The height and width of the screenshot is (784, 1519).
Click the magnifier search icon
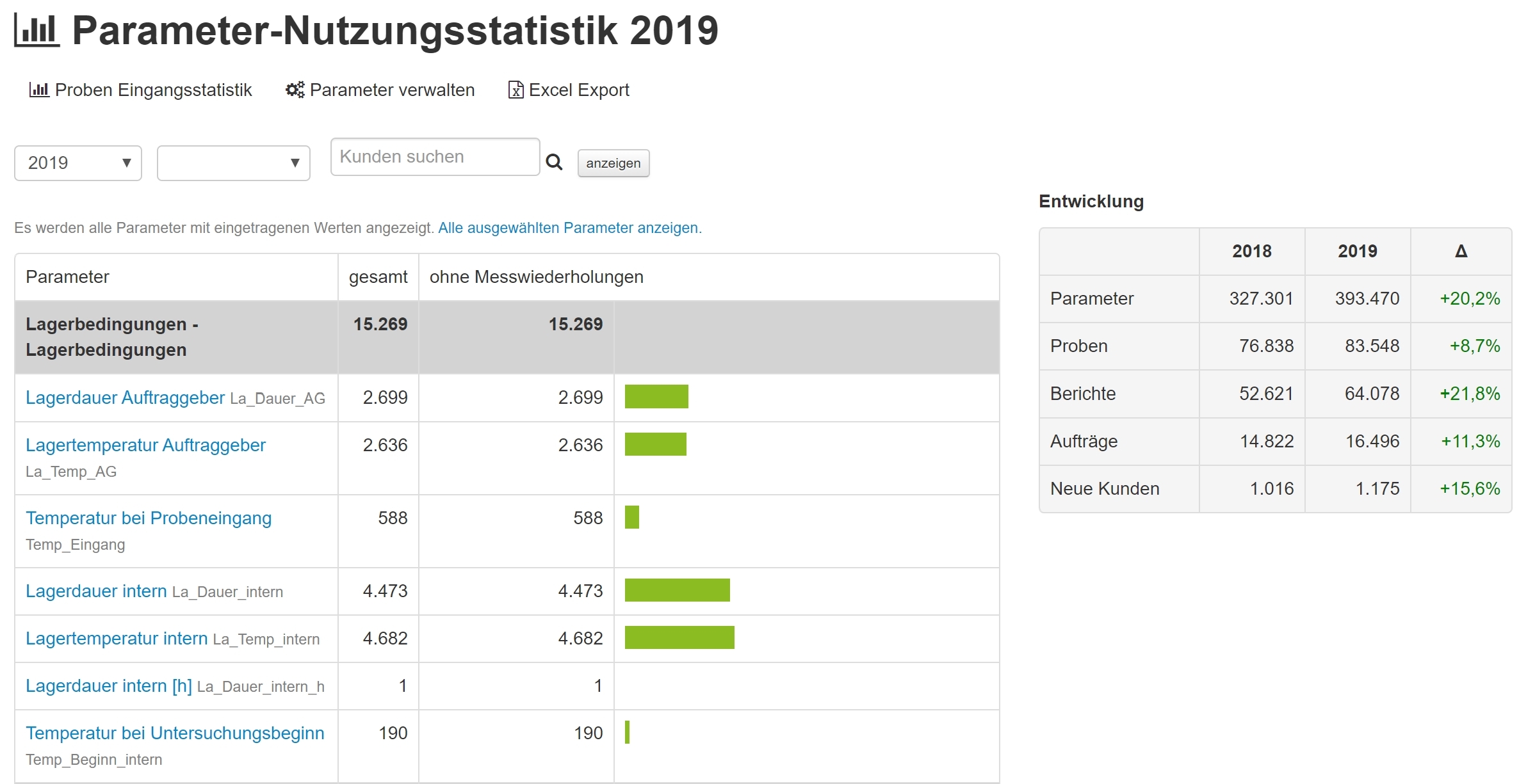(x=554, y=163)
